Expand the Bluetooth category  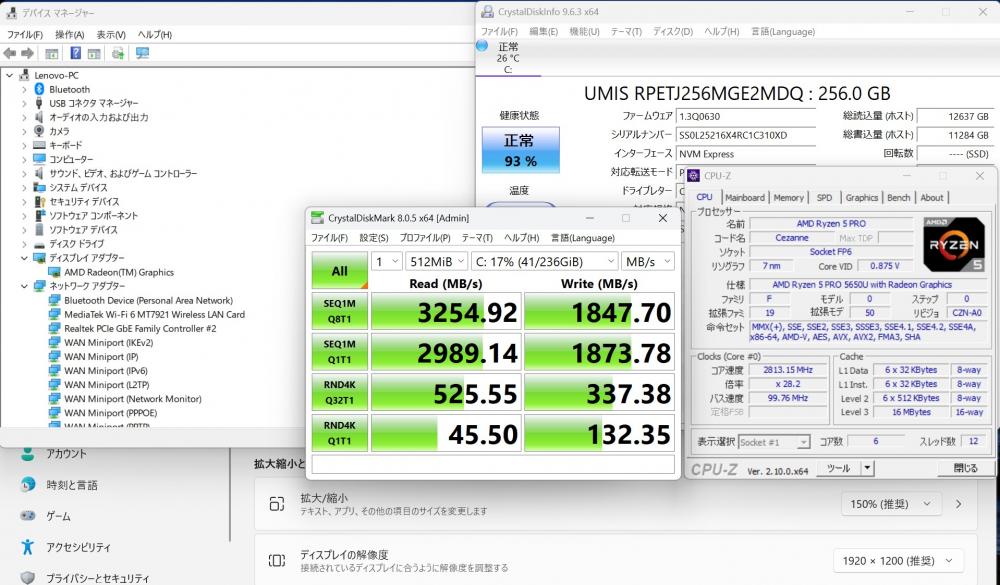pos(24,89)
